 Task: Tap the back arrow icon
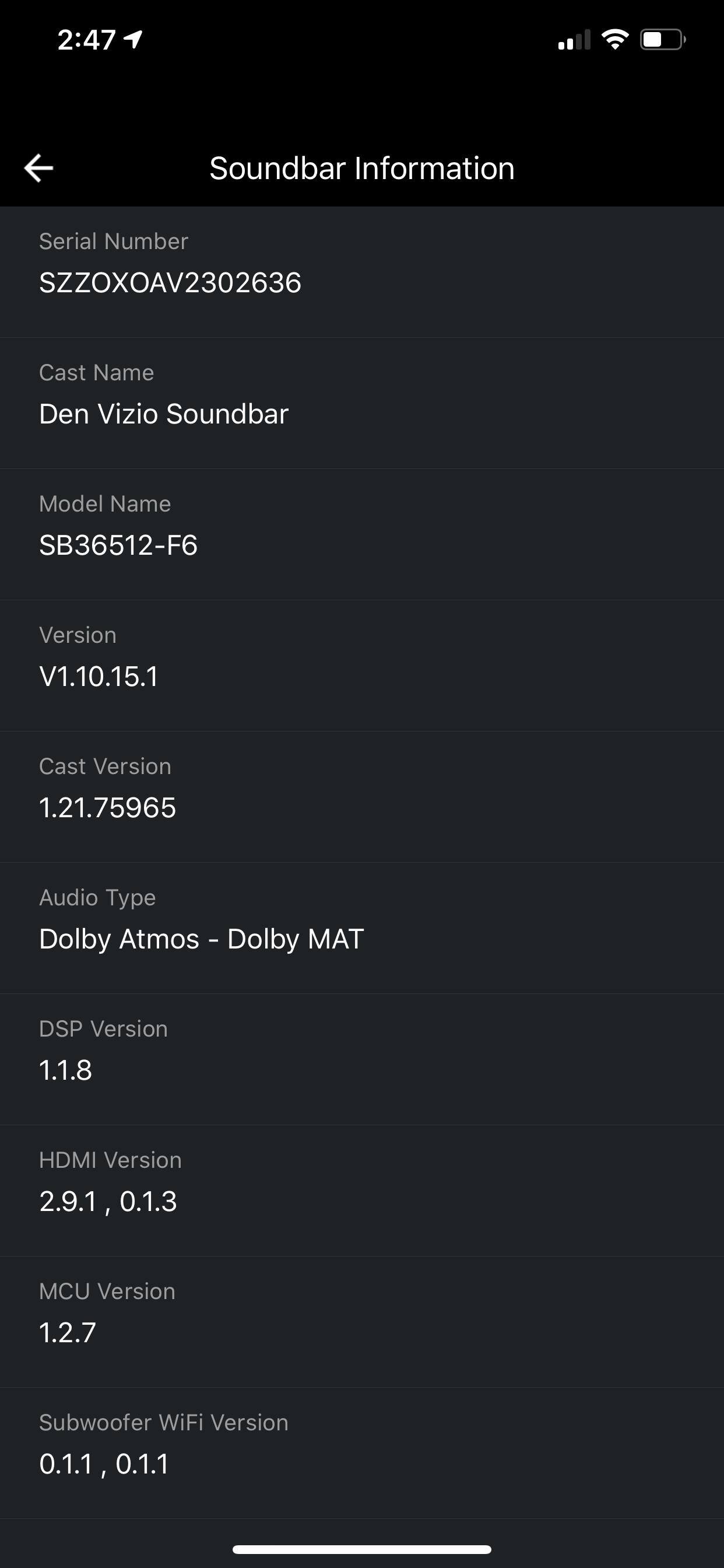[39, 168]
